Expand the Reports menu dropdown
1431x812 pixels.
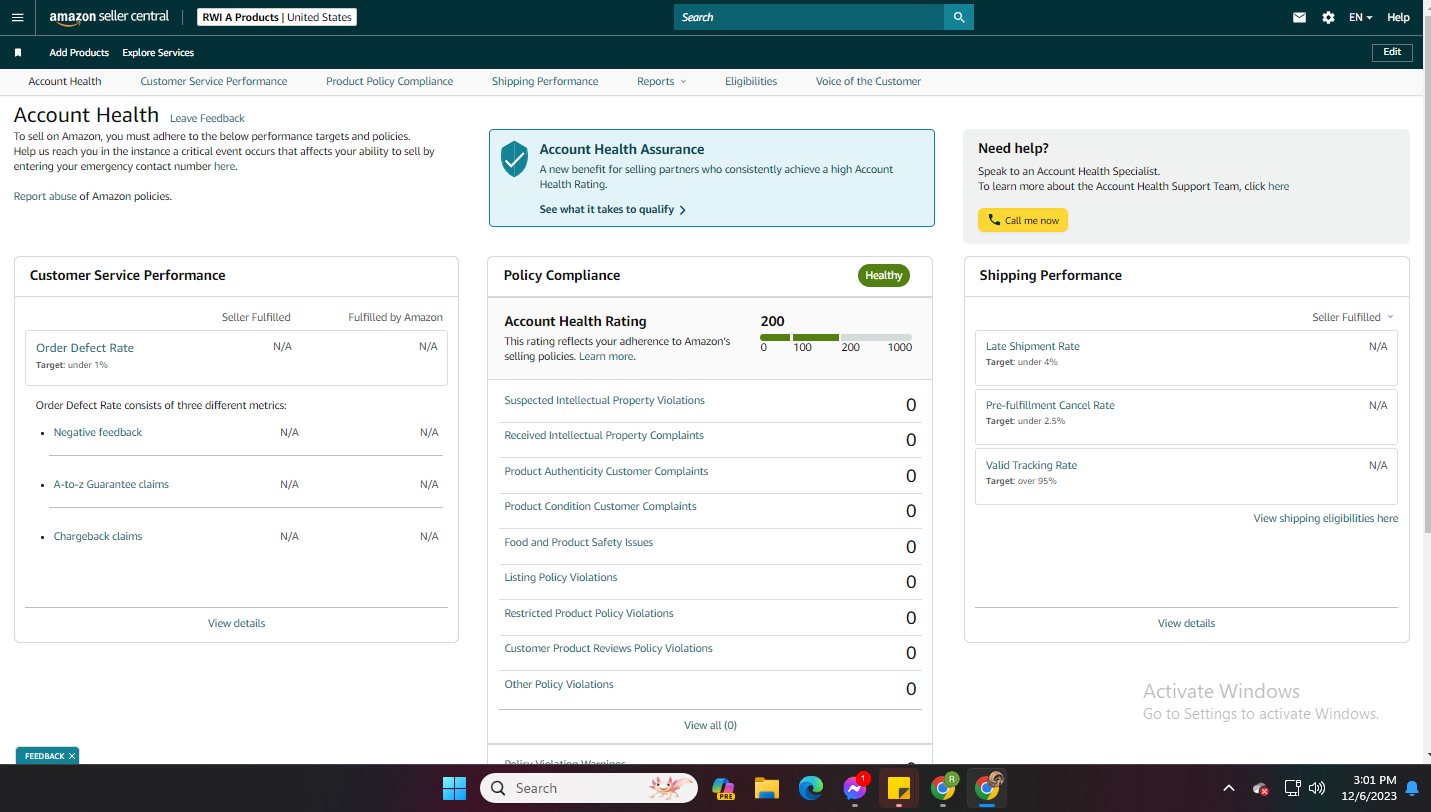click(x=661, y=81)
